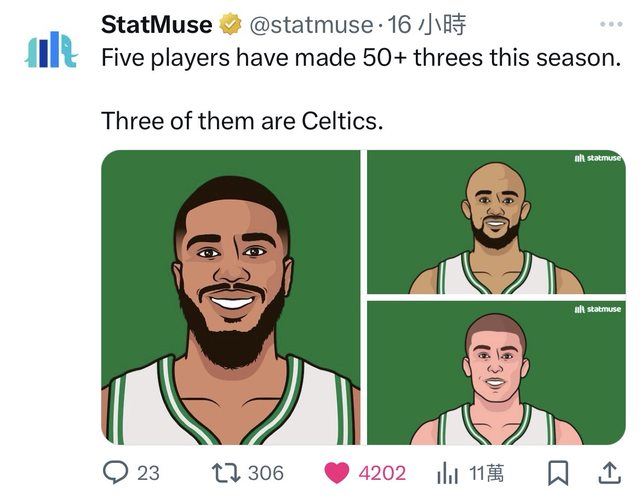
Task: Open the bottom-right player illustration
Action: [x=496, y=372]
